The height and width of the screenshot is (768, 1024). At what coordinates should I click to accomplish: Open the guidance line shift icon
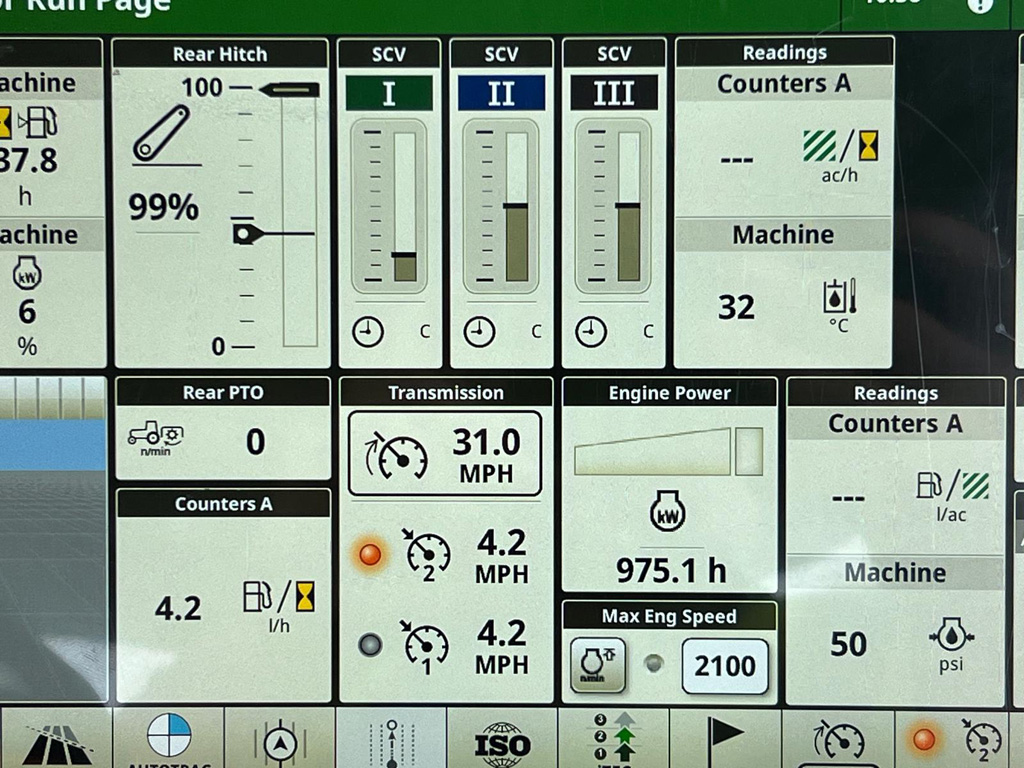tap(391, 741)
